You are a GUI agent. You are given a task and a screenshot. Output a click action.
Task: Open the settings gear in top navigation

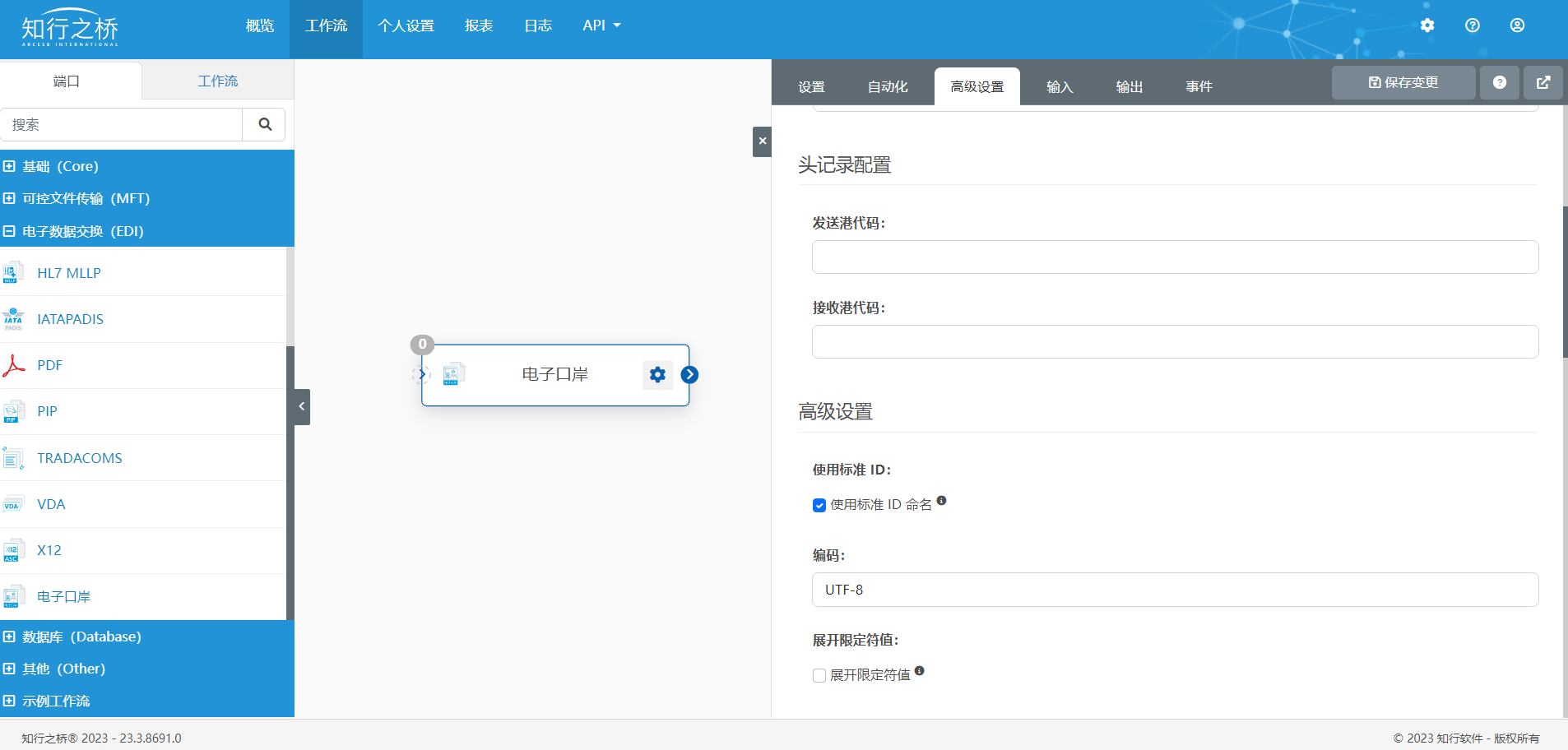(1427, 25)
